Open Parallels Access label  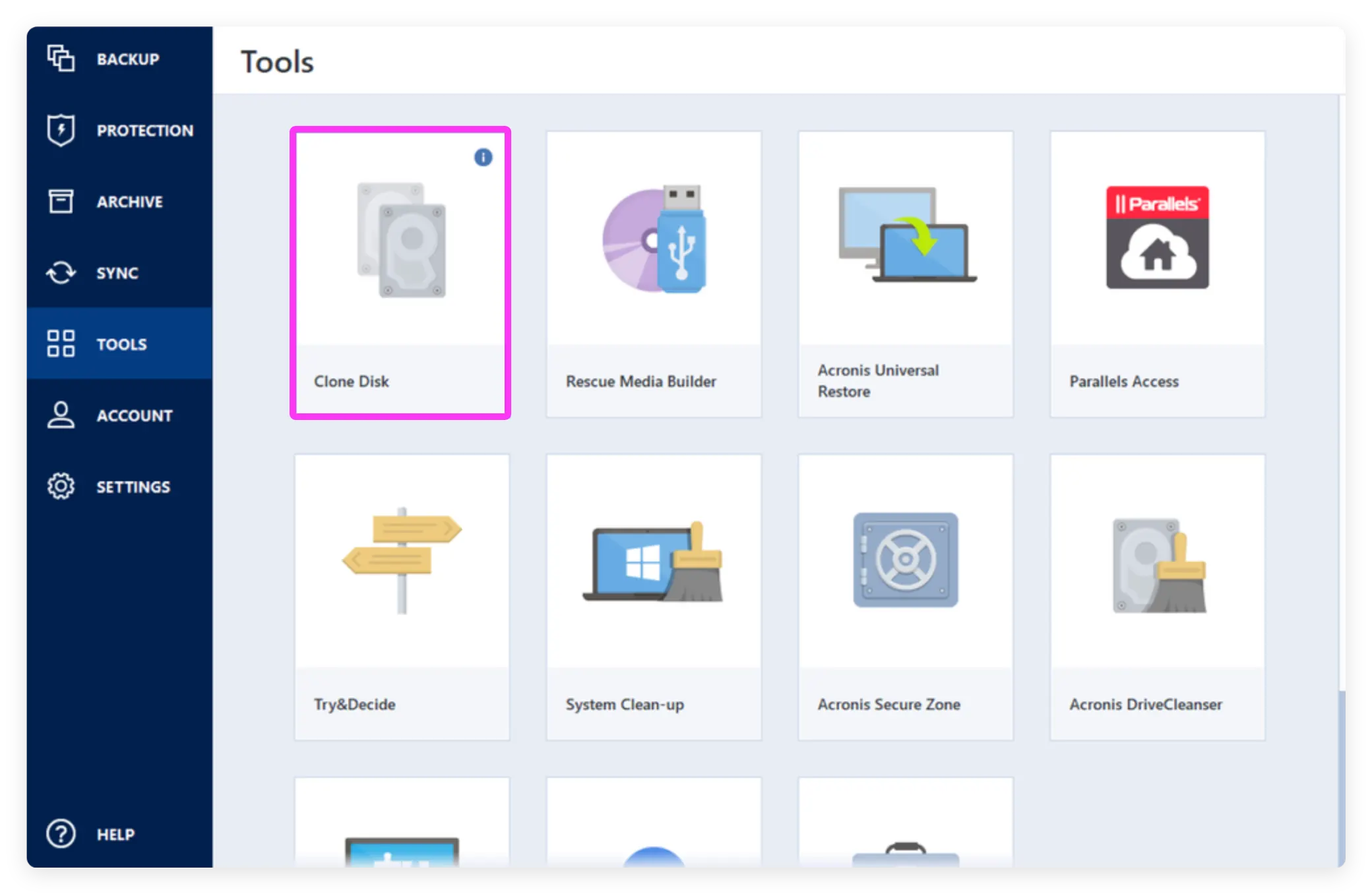point(1124,381)
